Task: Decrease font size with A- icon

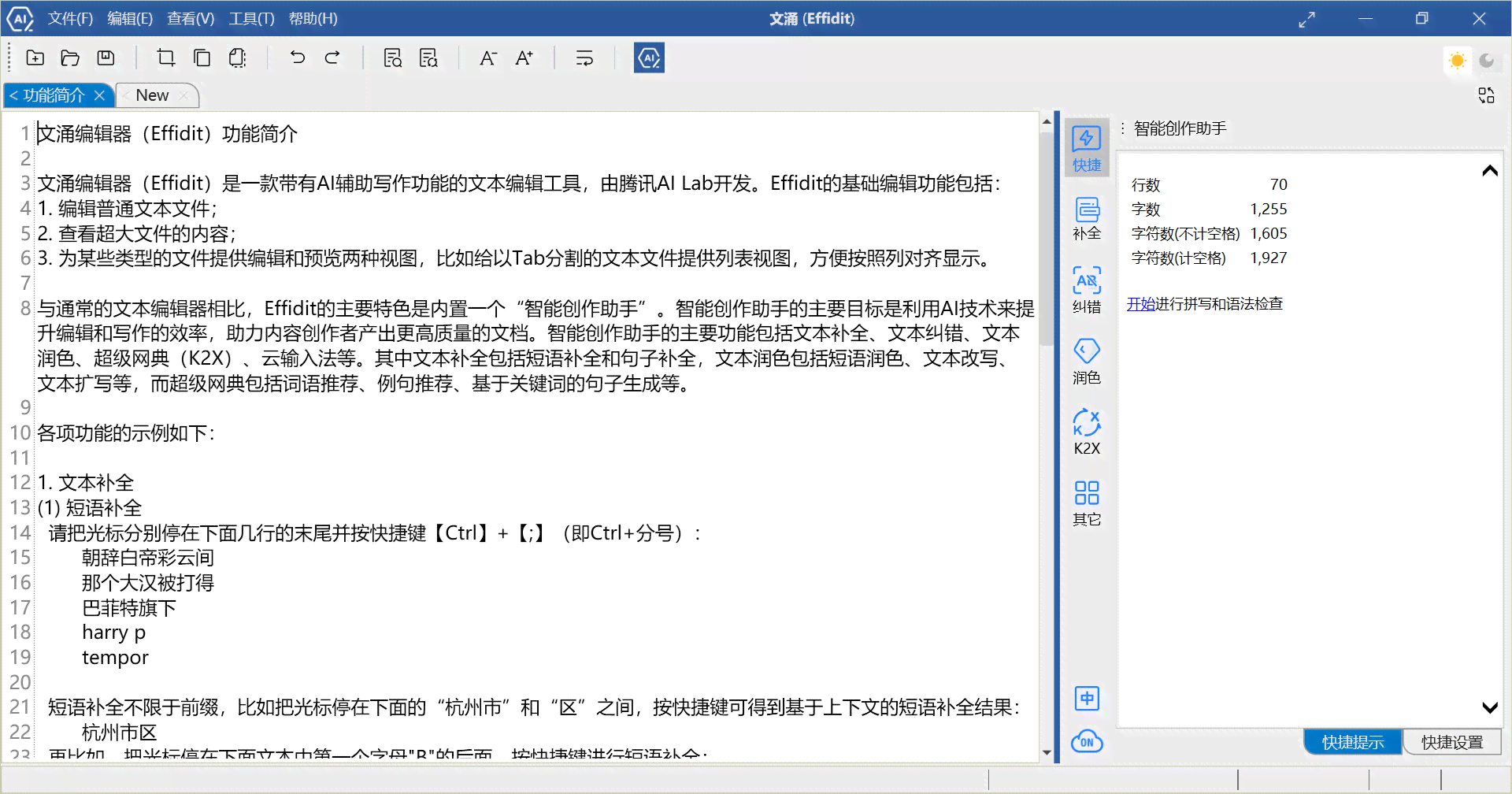Action: point(488,58)
